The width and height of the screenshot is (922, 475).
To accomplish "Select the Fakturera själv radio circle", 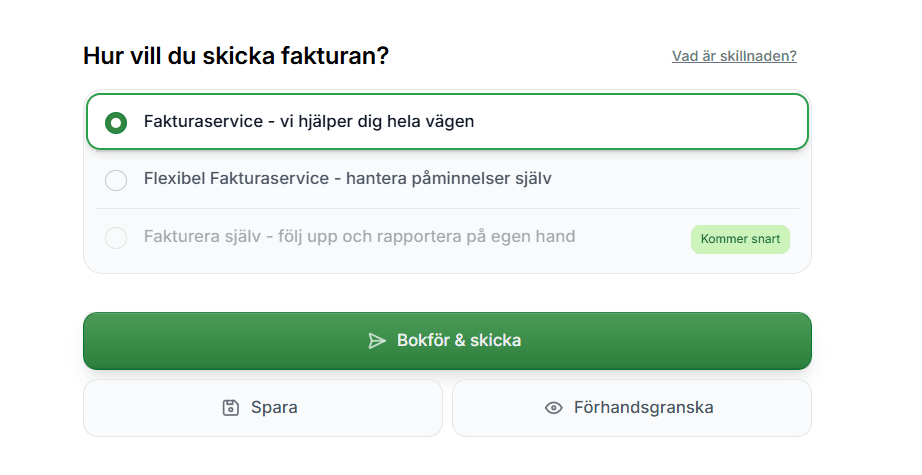I will click(116, 238).
